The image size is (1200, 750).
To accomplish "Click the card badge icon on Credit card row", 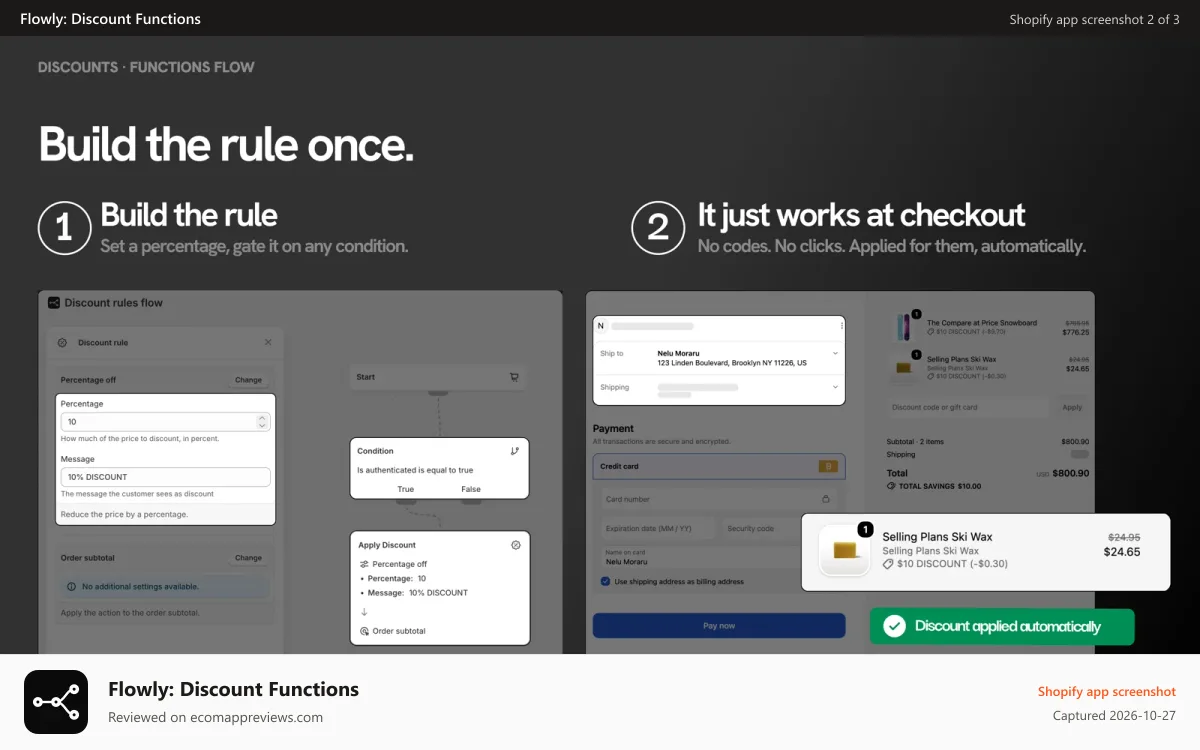I will coord(827,466).
